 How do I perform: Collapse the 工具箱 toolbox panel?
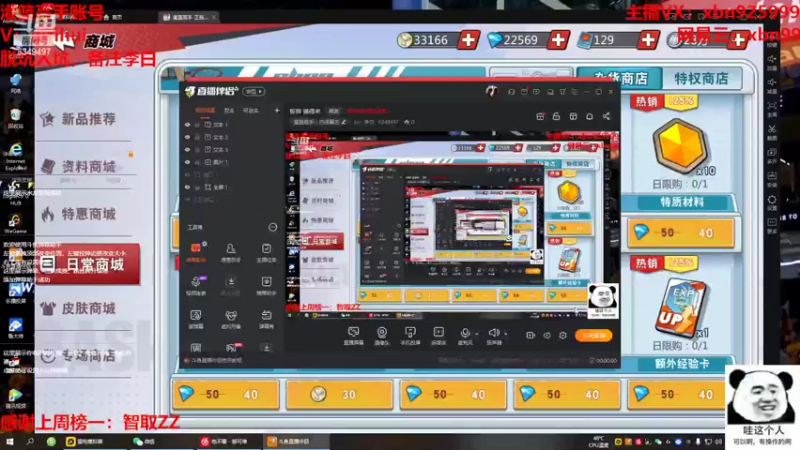[273, 227]
